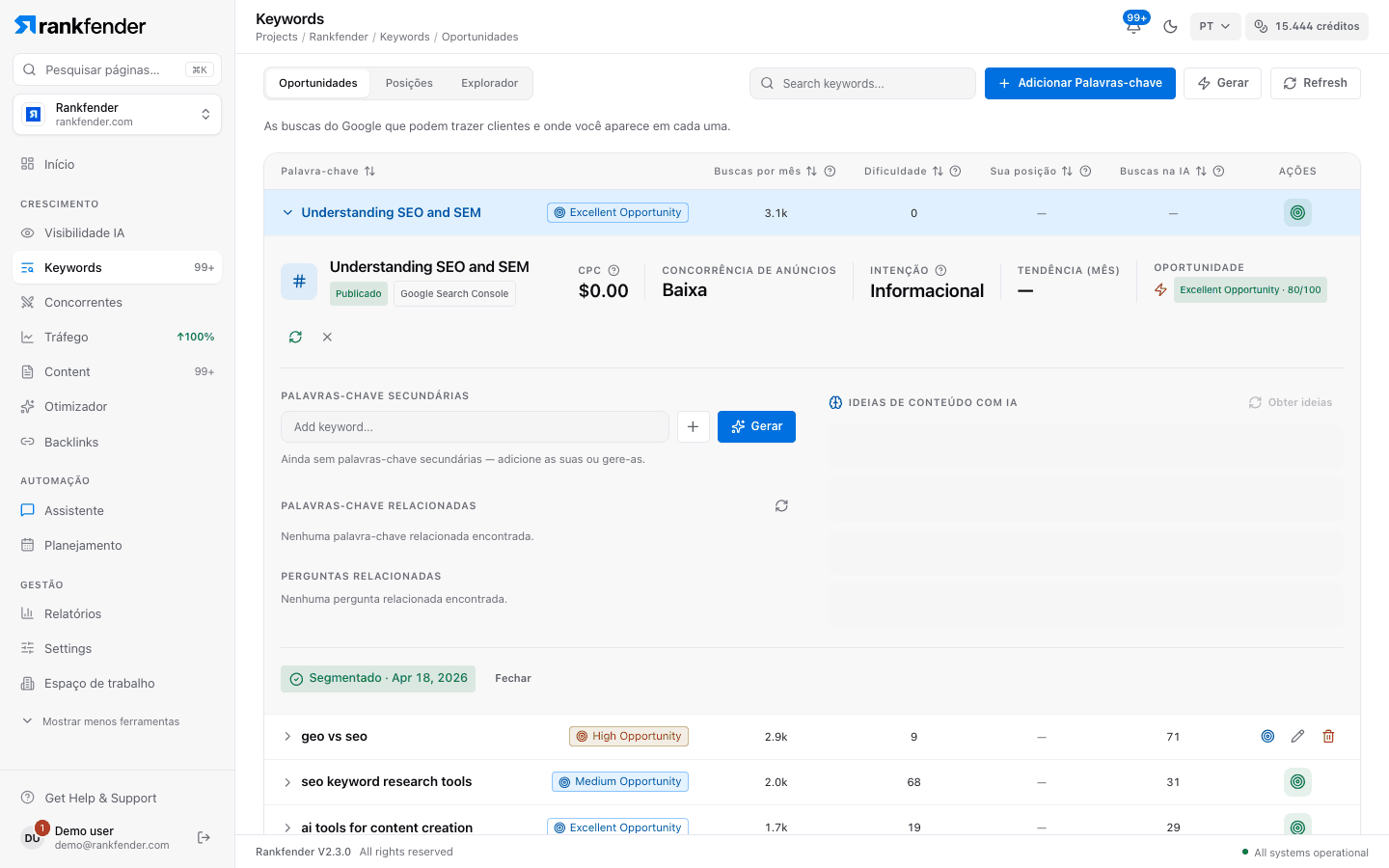Click Adicionar Palavras-chave button
Image resolution: width=1389 pixels, height=868 pixels.
(x=1080, y=83)
